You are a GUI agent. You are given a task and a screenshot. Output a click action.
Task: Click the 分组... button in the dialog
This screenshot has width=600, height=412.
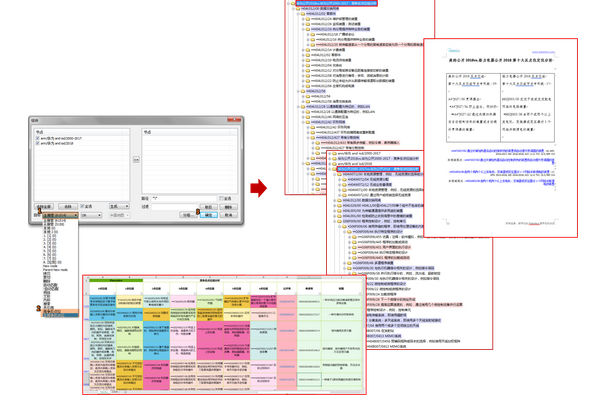pyautogui.click(x=187, y=215)
